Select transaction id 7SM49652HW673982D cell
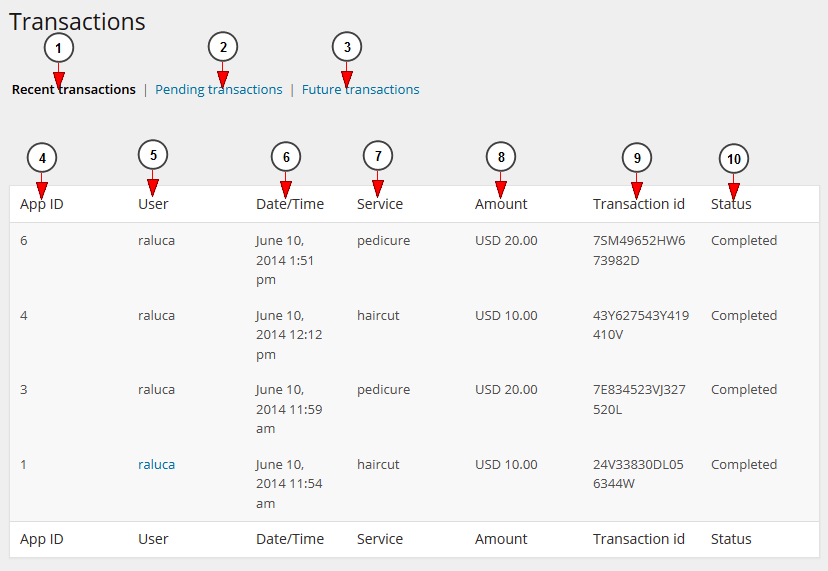The height and width of the screenshot is (571, 828). pyautogui.click(x=639, y=250)
